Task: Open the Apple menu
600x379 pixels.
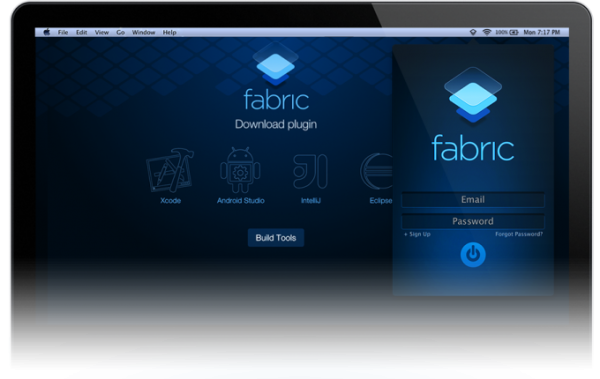Action: pos(47,32)
